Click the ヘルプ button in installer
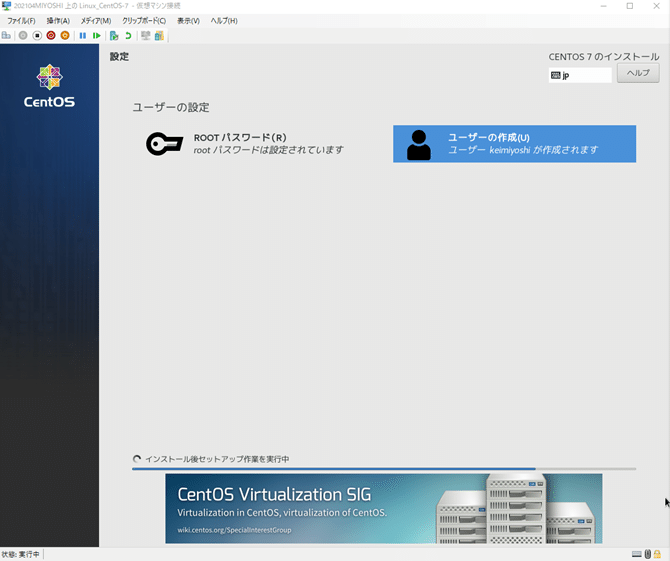670x561 pixels. 638,73
